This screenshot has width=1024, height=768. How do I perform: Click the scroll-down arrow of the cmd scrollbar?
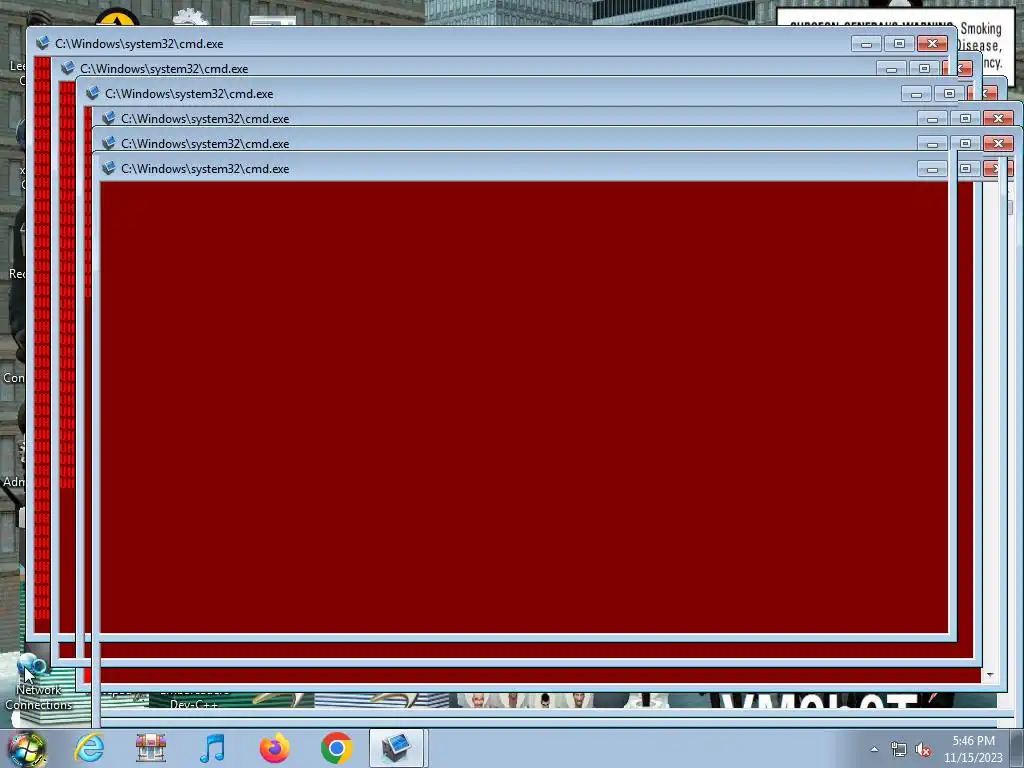990,675
